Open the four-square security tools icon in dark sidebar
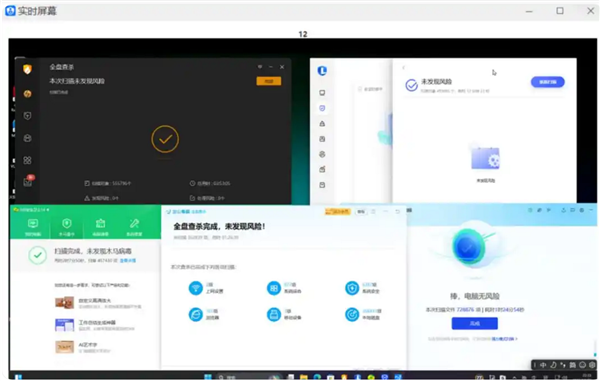600x381 pixels. [x=27, y=160]
